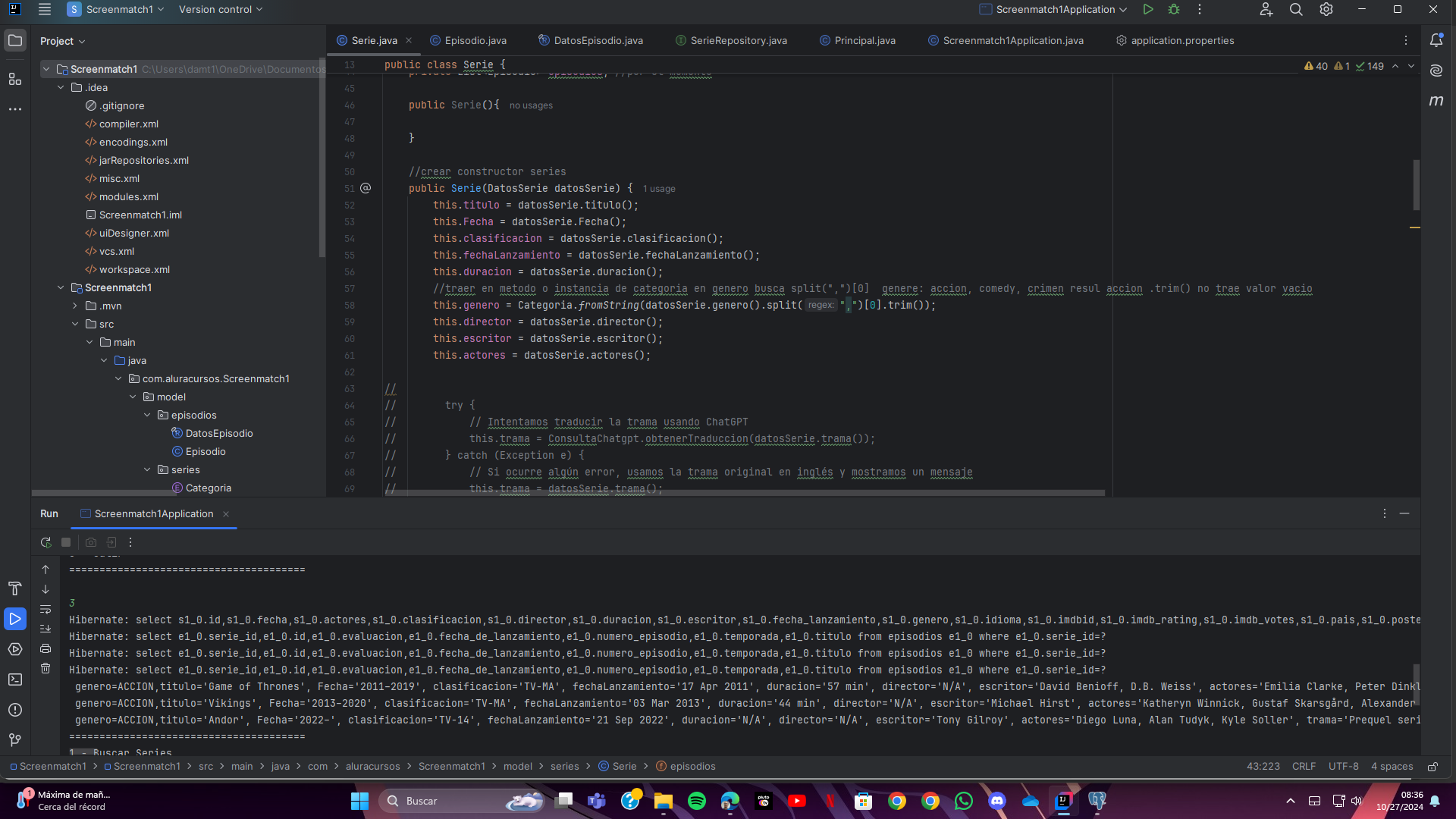
Task: Jump up the stack trace arrow
Action: [x=45, y=570]
